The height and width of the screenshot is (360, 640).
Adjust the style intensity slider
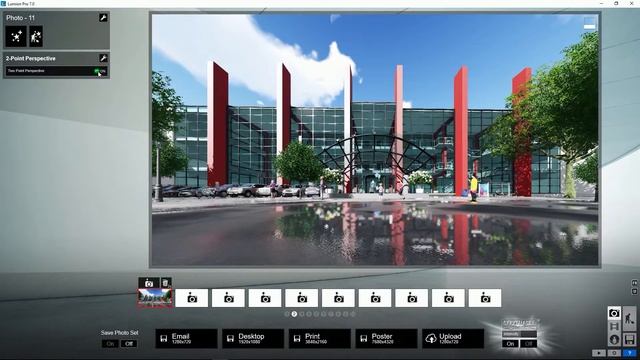[519, 334]
